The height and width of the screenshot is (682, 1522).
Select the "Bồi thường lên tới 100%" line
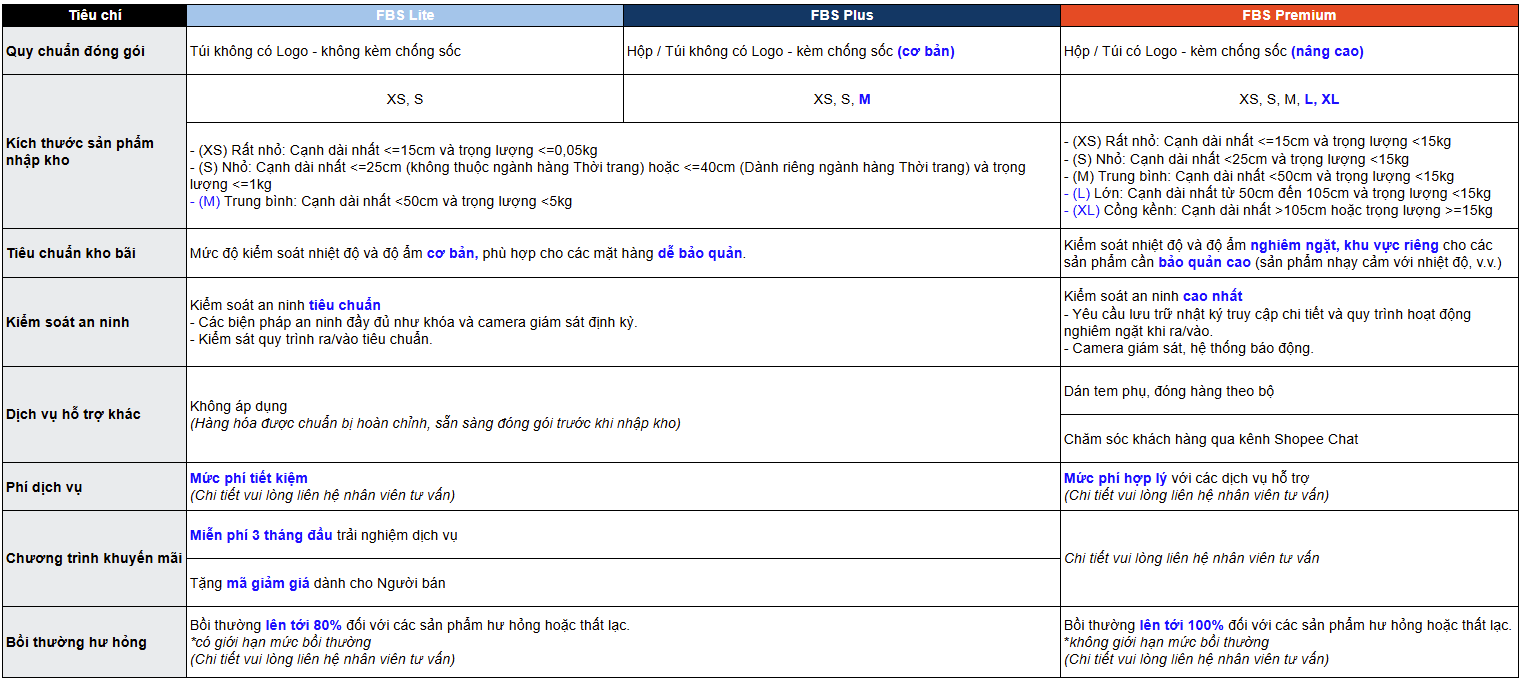tap(1288, 625)
